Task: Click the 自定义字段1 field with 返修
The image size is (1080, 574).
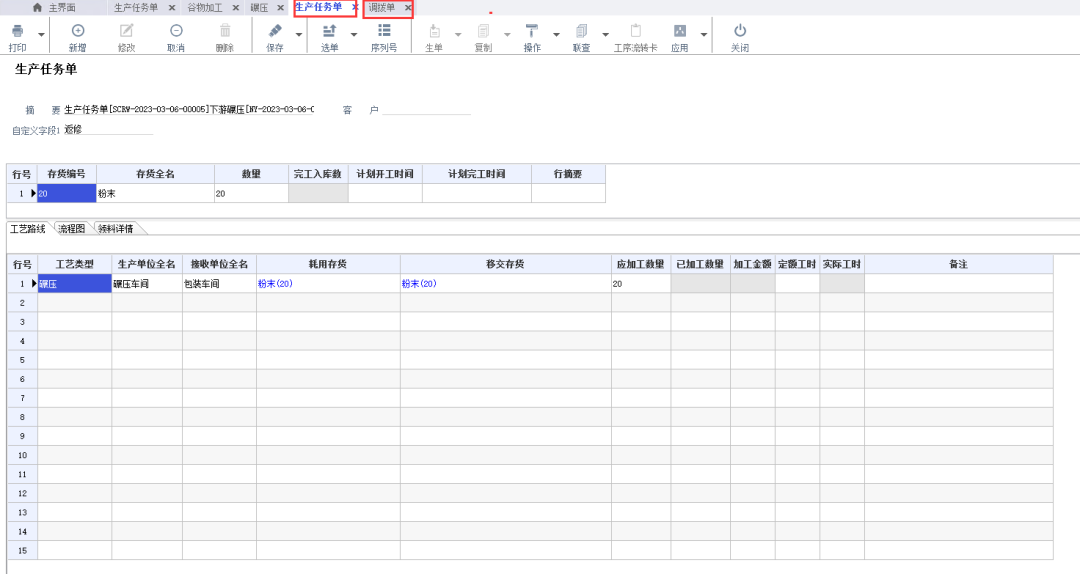Action: [108, 130]
